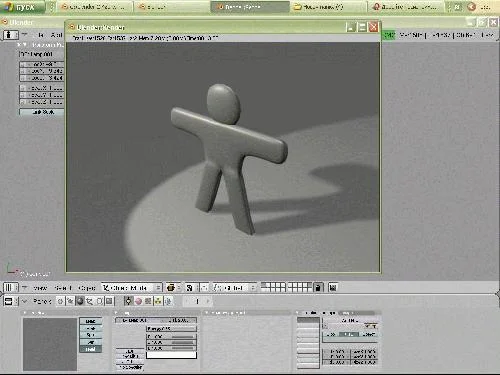Open the 3D view editor type selector
500x375 pixels.
pyautogui.click(x=10, y=287)
